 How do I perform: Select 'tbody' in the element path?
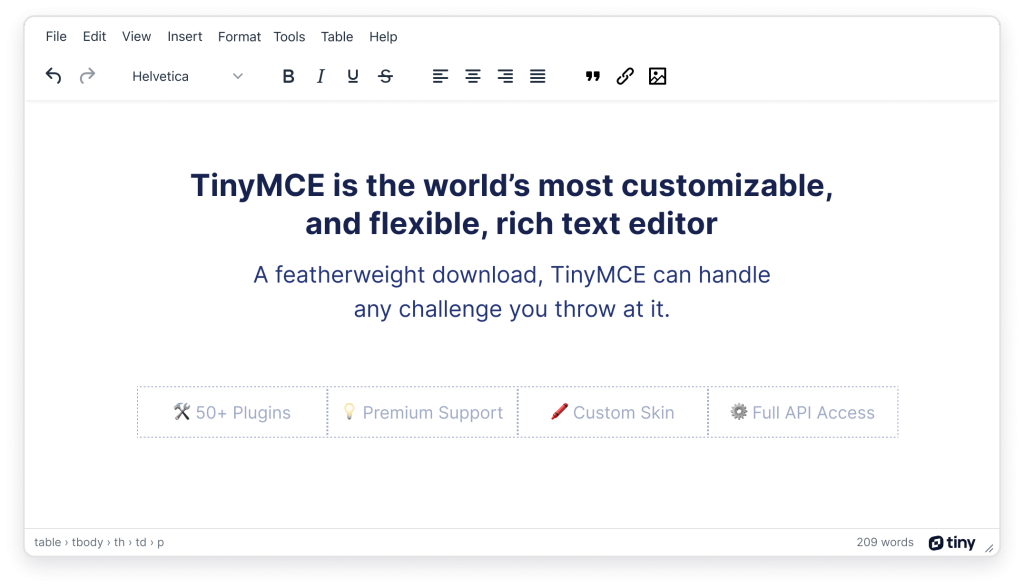coord(88,542)
